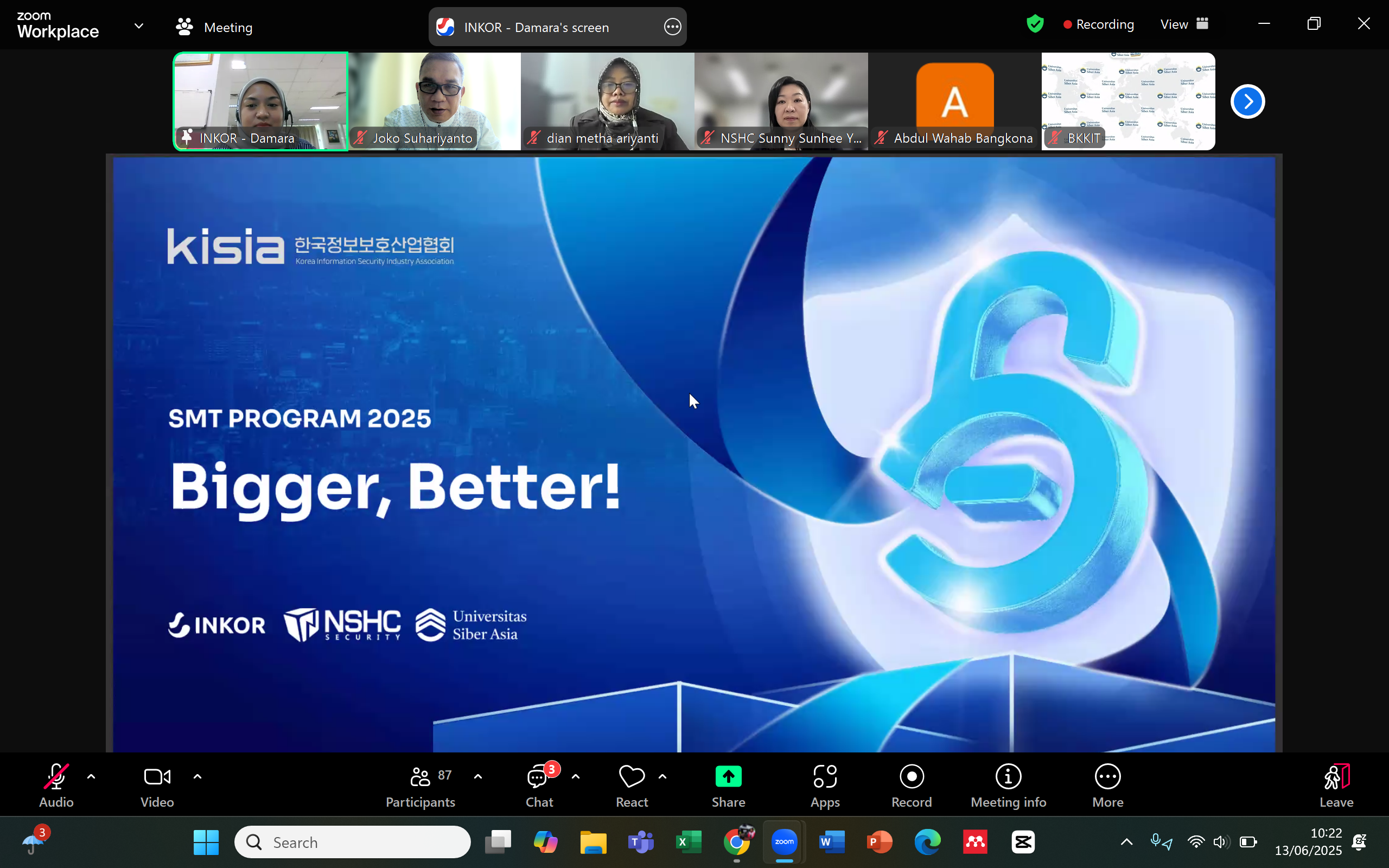Click the Zoom icon in taskbar
Screen dimensions: 1389x868
click(x=784, y=842)
